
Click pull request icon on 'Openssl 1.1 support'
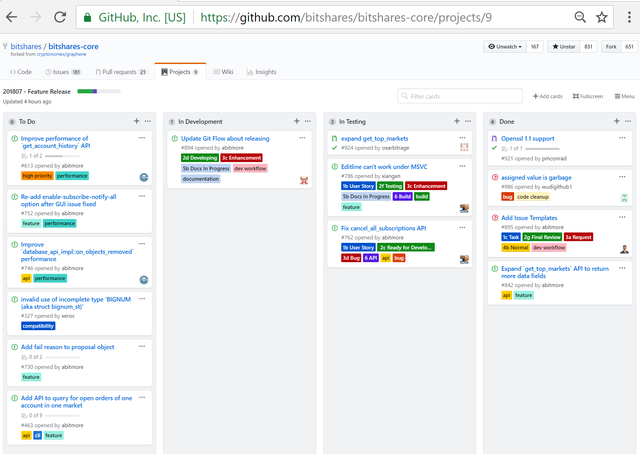point(494,138)
